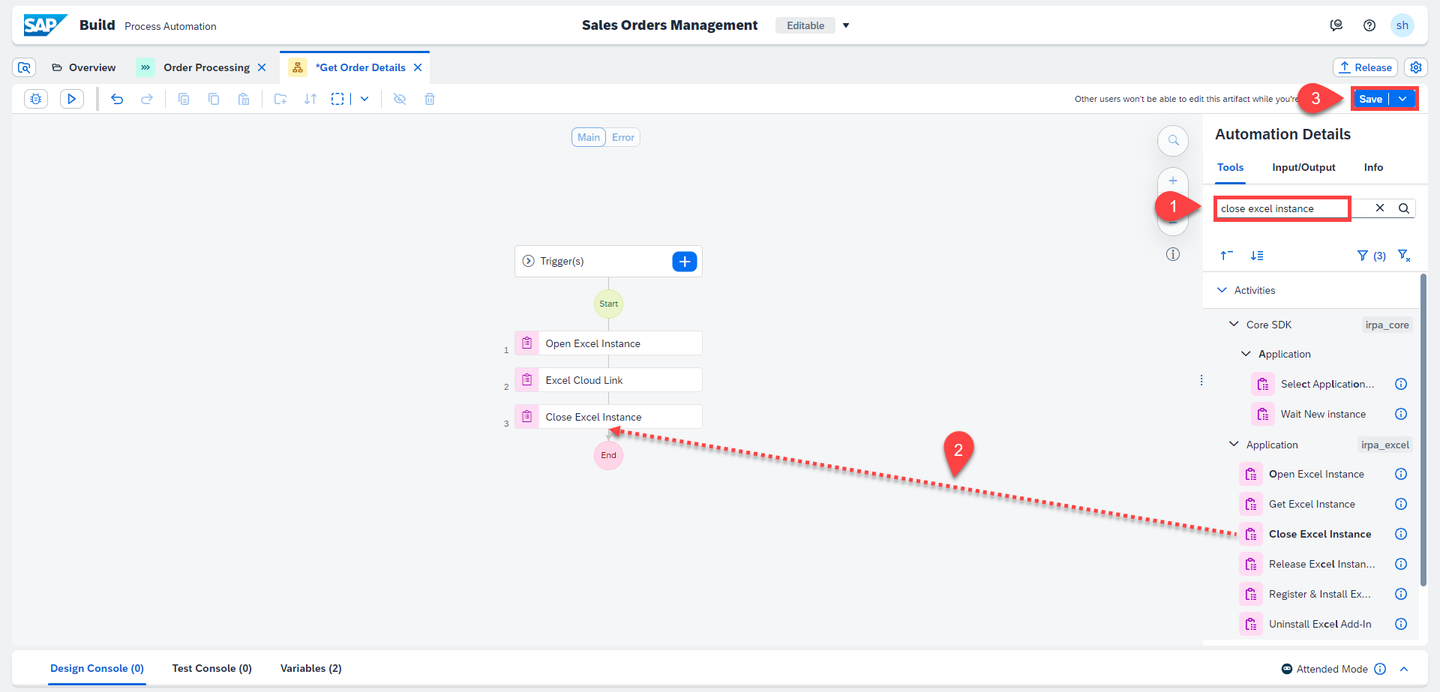Screen dimensions: 1440x692
Task: Run the automation with the play icon
Action: [x=71, y=99]
